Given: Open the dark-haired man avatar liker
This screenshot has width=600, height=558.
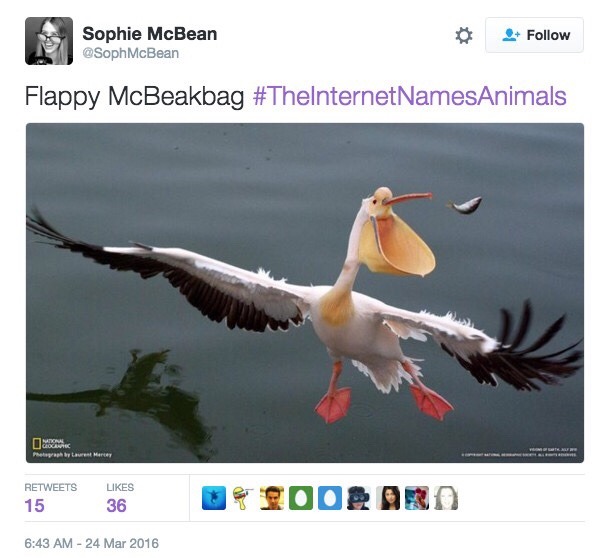Looking at the screenshot, I should point(272,498).
